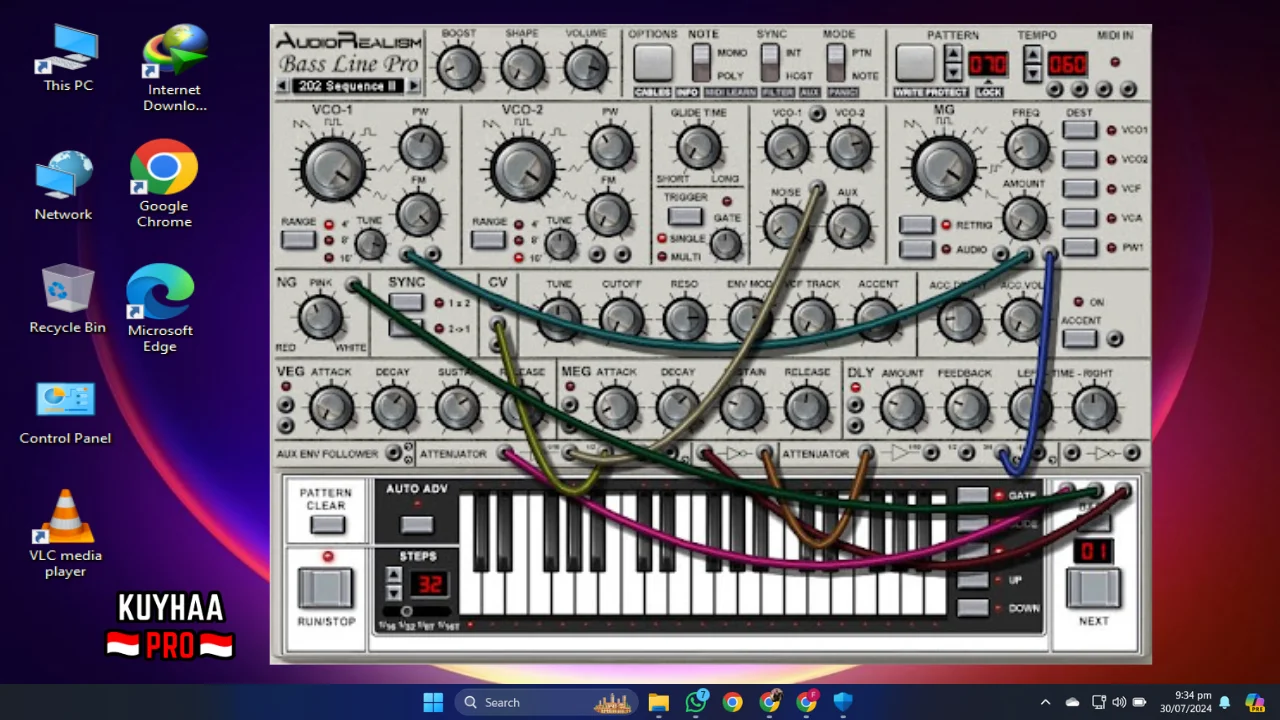Click the MG AMOUNT knob
This screenshot has width=1280, height=720.
click(x=1024, y=216)
